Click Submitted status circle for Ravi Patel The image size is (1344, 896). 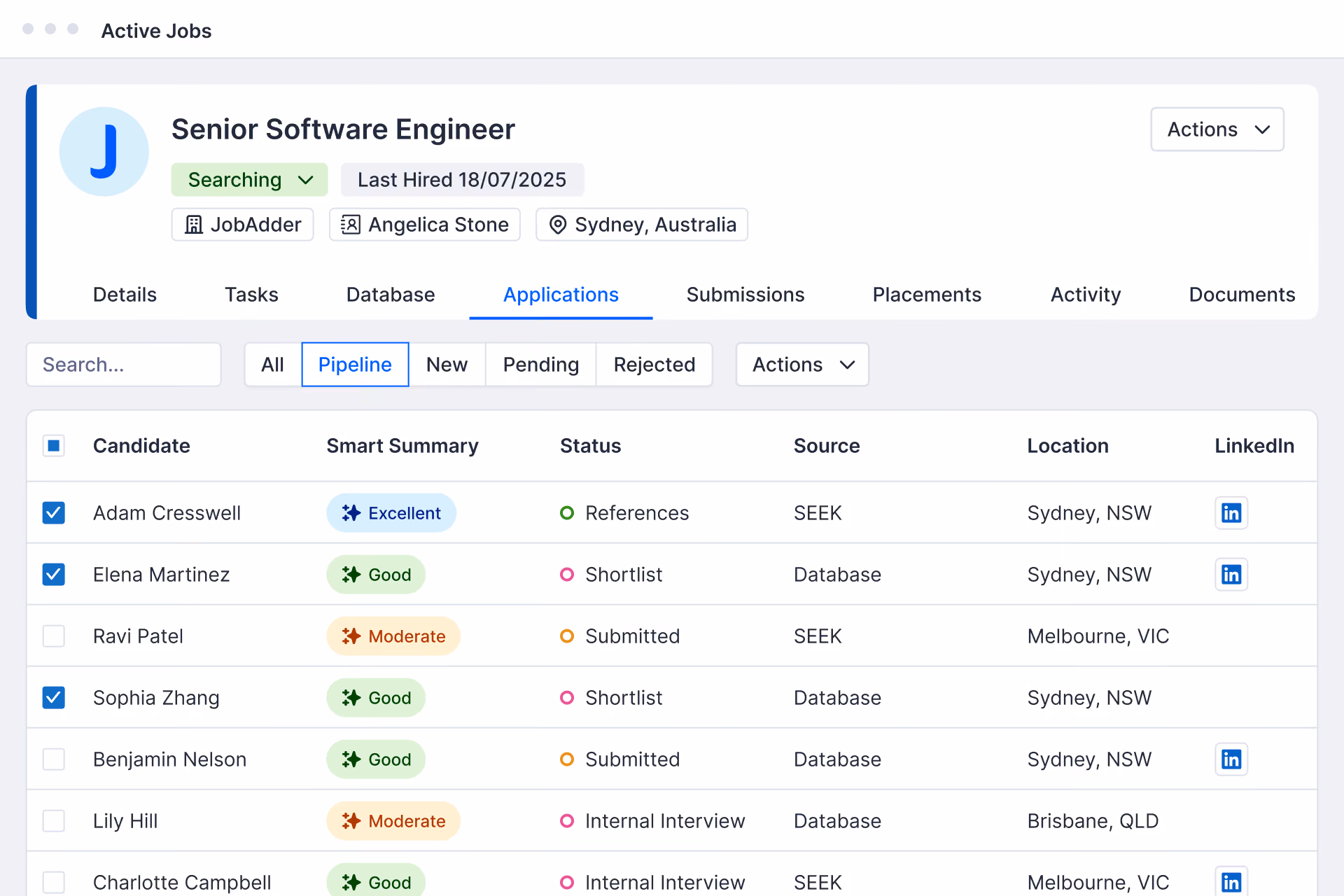(x=567, y=636)
